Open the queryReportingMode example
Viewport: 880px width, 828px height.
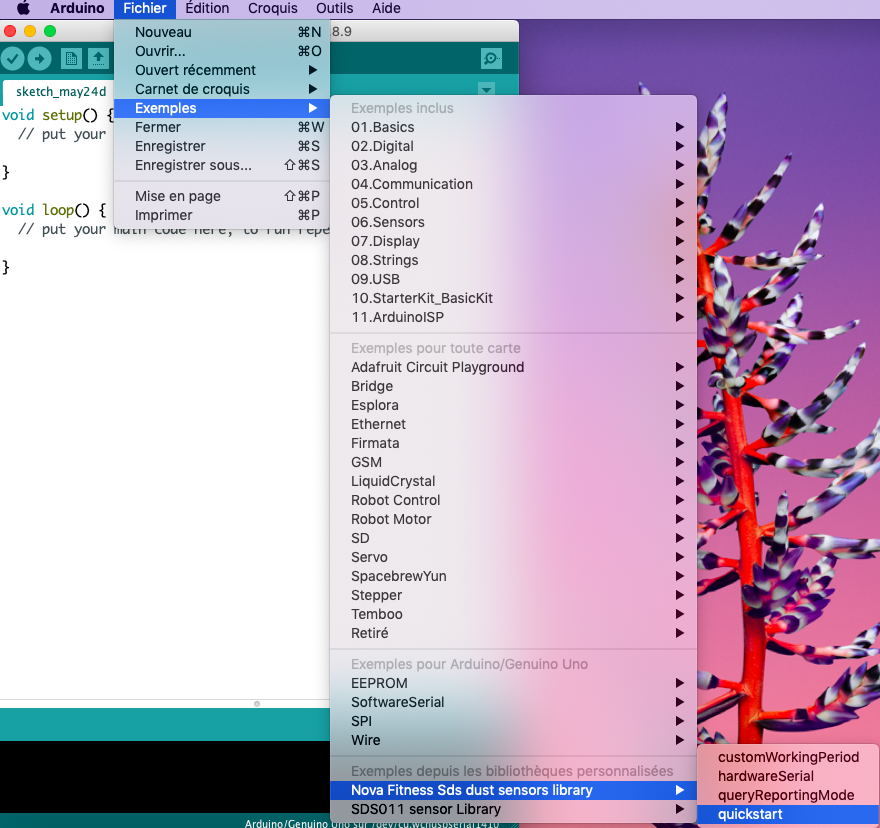pyautogui.click(x=789, y=796)
